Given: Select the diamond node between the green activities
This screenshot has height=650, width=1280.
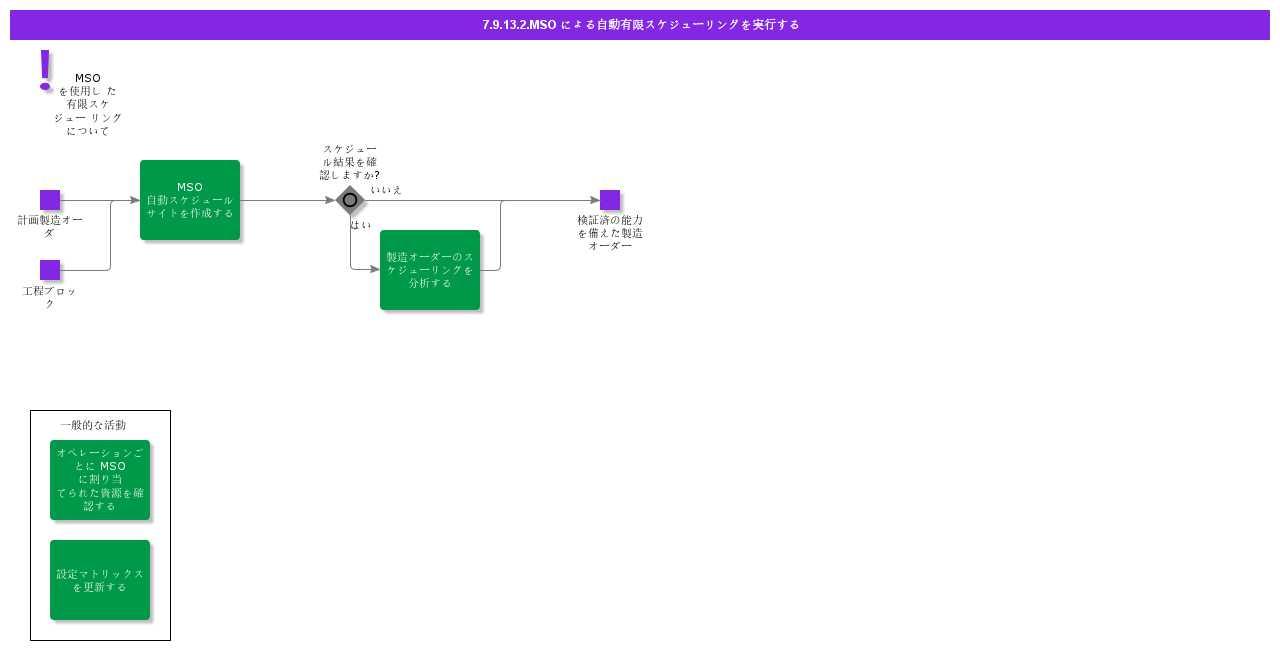Looking at the screenshot, I should pos(350,200).
